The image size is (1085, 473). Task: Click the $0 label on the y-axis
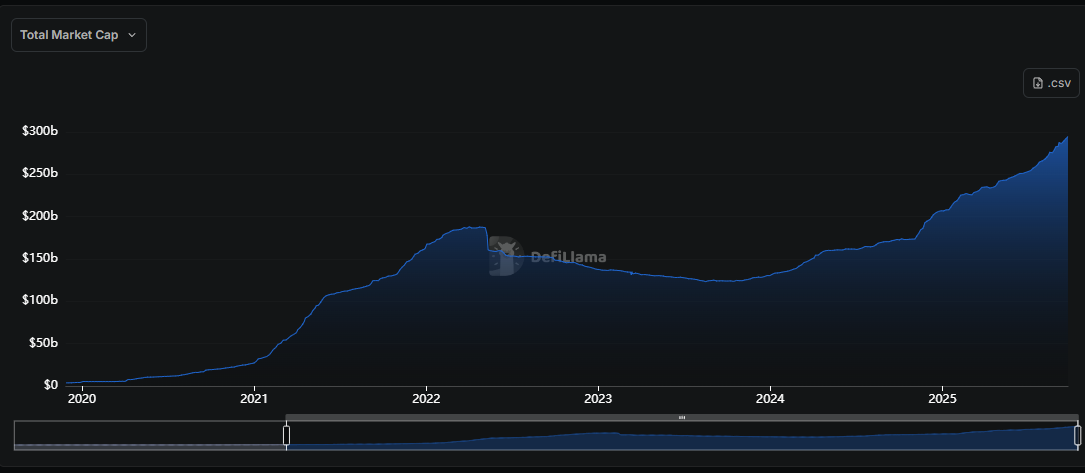tap(48, 385)
